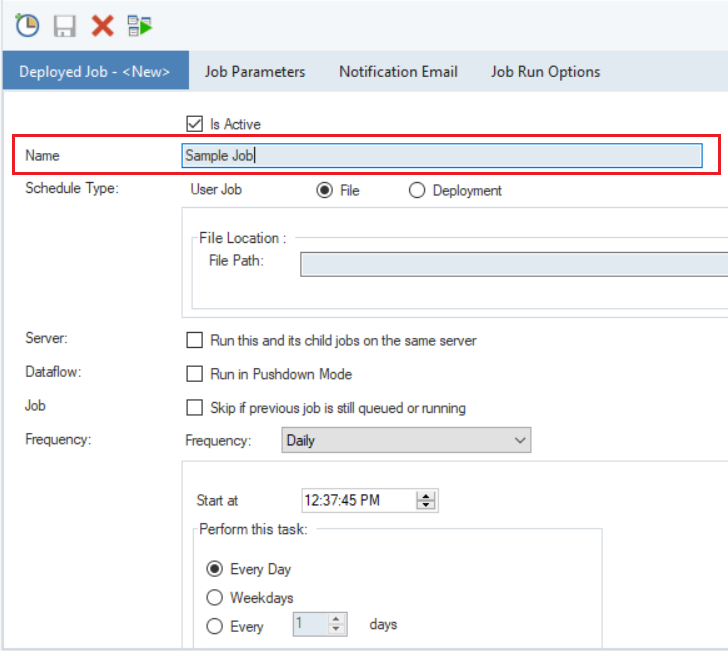Select the Deployment radio button
The width and height of the screenshot is (728, 651).
(x=417, y=190)
